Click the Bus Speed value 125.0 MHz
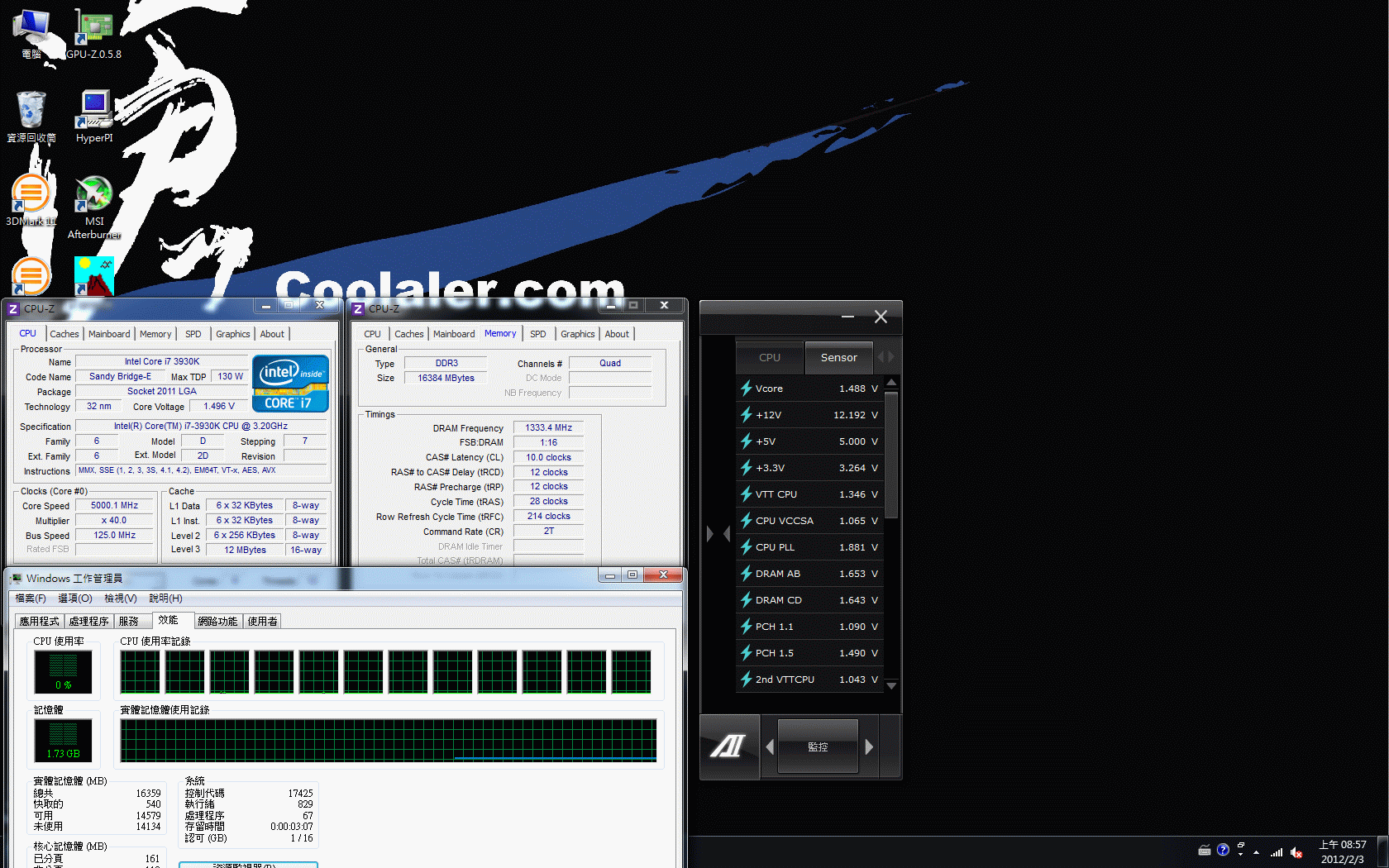This screenshot has height=868, width=1389. (114, 536)
